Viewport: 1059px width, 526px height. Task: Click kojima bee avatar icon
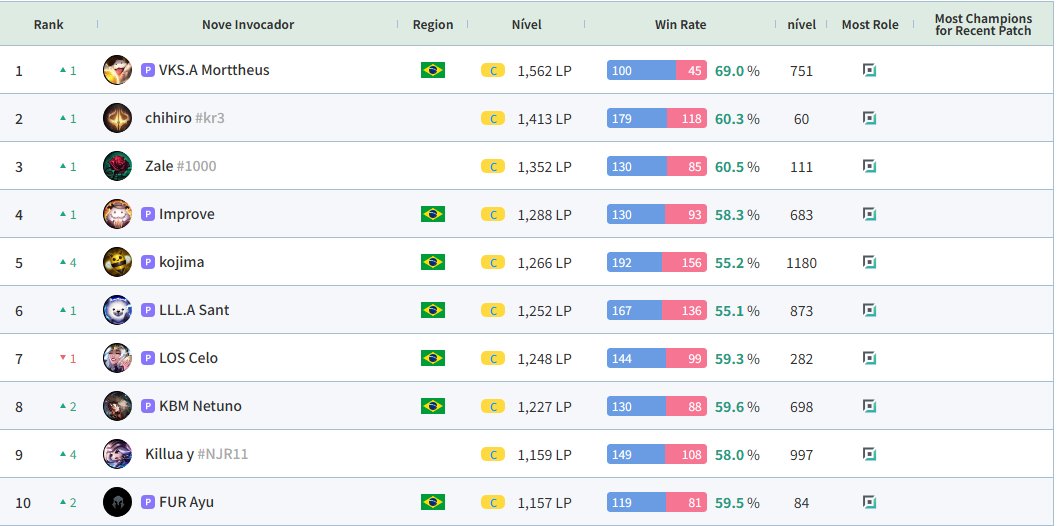(118, 262)
